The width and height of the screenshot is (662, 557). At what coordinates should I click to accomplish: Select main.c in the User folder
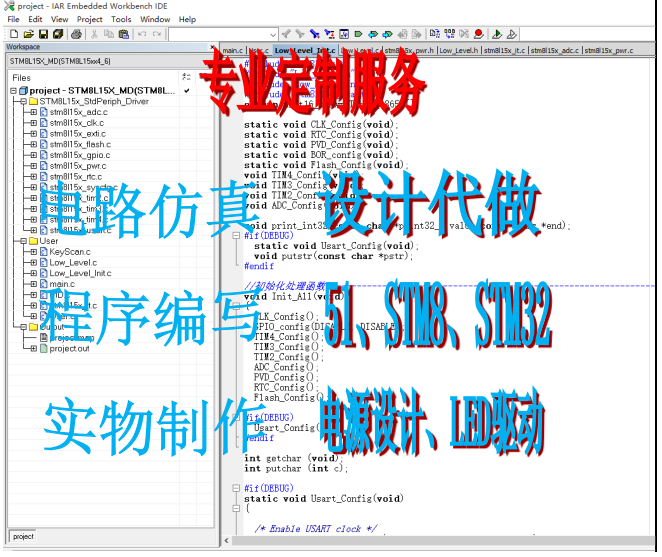pyautogui.click(x=62, y=284)
